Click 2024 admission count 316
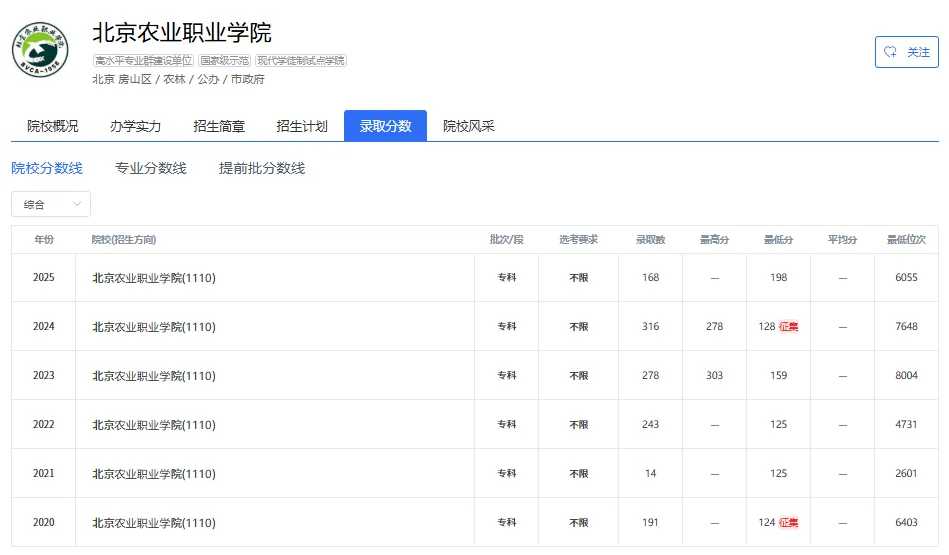The height and width of the screenshot is (555, 949). (x=651, y=326)
